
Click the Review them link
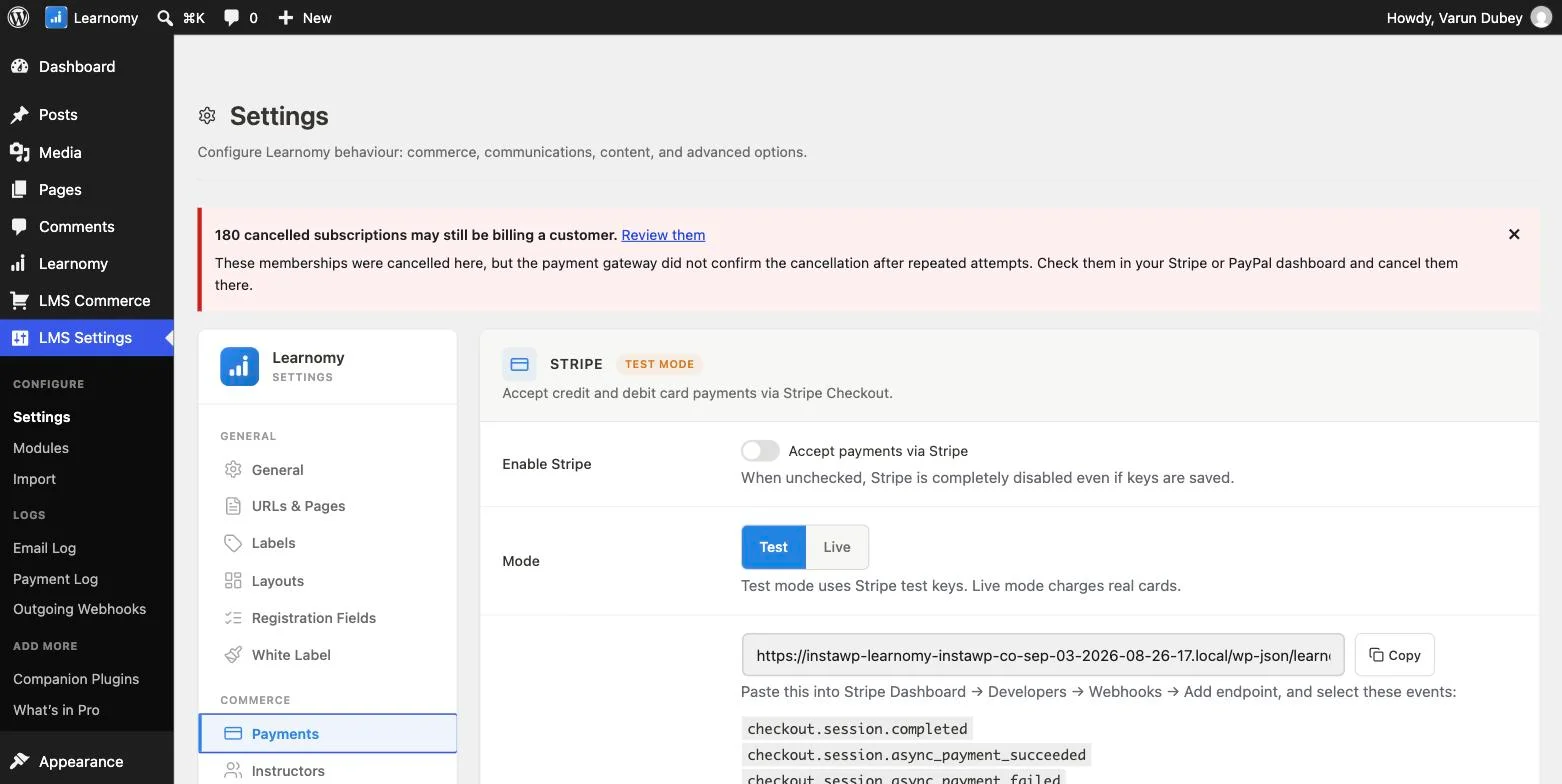tap(663, 235)
